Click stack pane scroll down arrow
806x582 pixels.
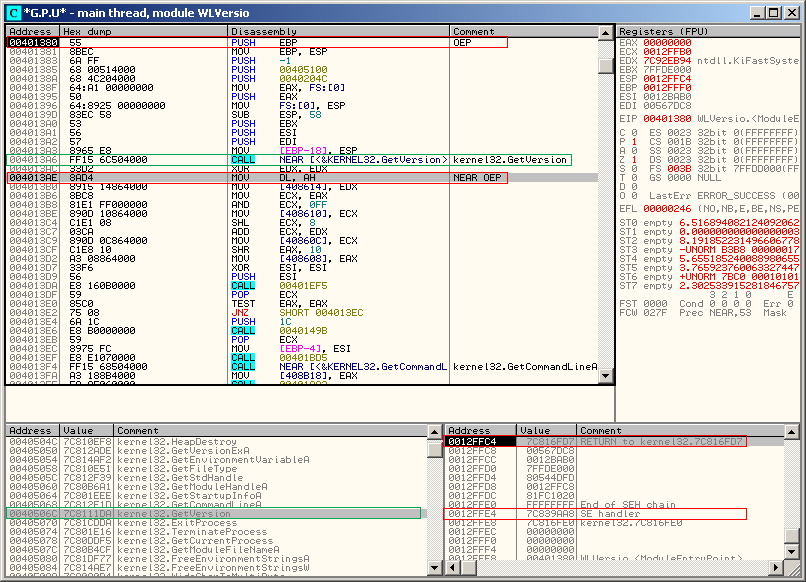(x=792, y=552)
